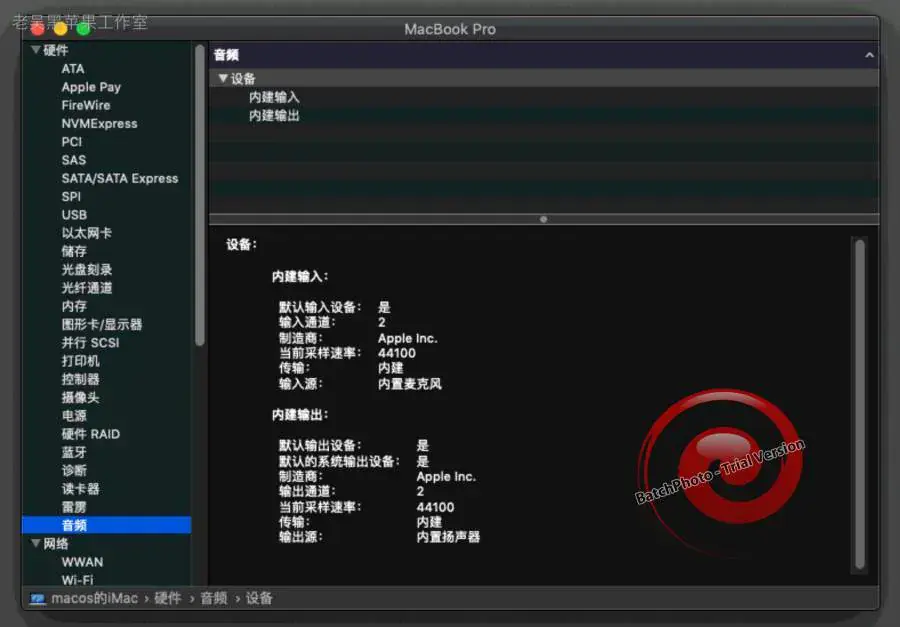Select 内建输出 device row

544,115
